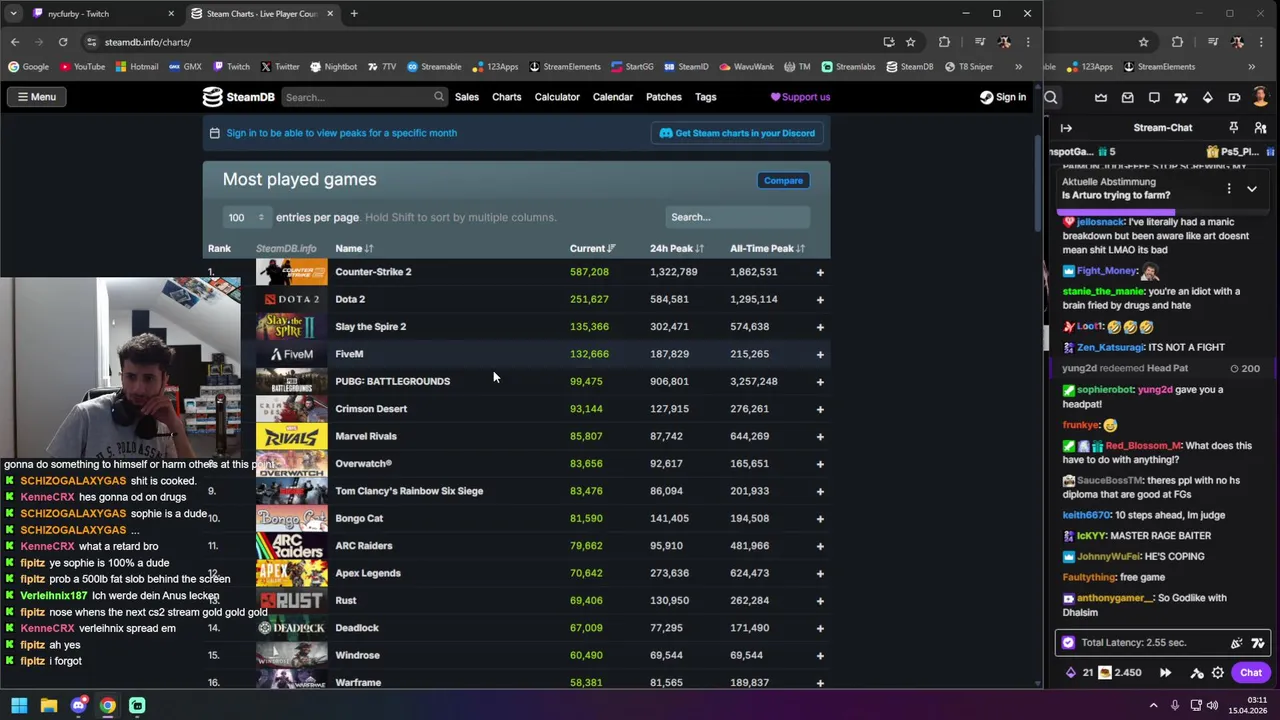Screen dimensions: 1280x720
Task: Open Twitch chat settings gear icon
Action: tap(1218, 673)
